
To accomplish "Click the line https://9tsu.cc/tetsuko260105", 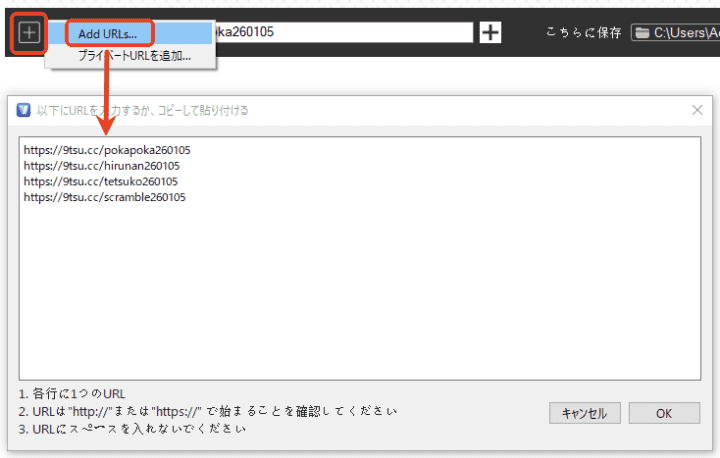I will point(101,181).
